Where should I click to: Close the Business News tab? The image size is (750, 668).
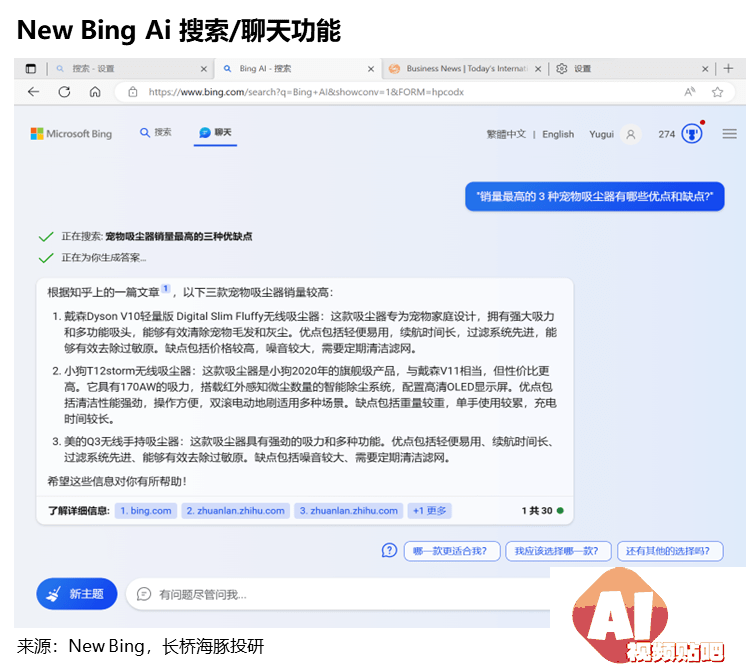click(x=538, y=69)
